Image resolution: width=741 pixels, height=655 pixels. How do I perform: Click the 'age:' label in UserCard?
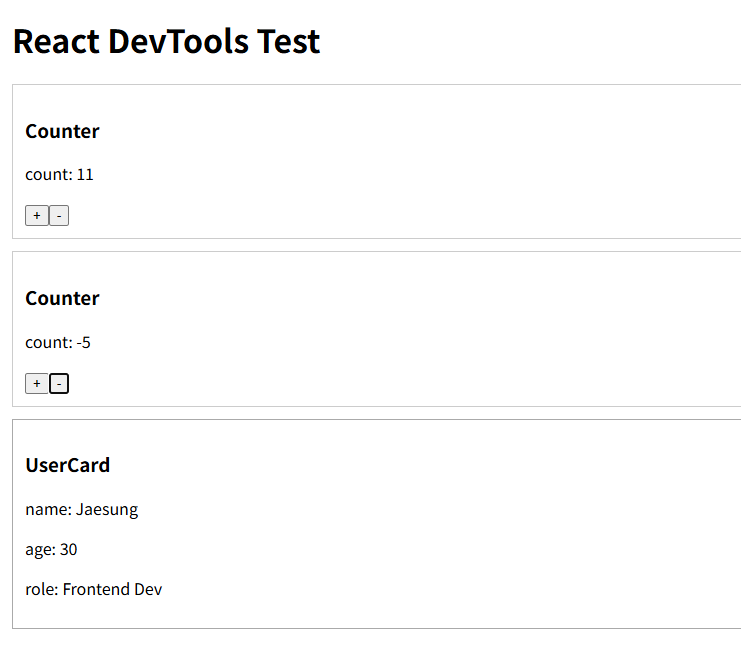40,550
